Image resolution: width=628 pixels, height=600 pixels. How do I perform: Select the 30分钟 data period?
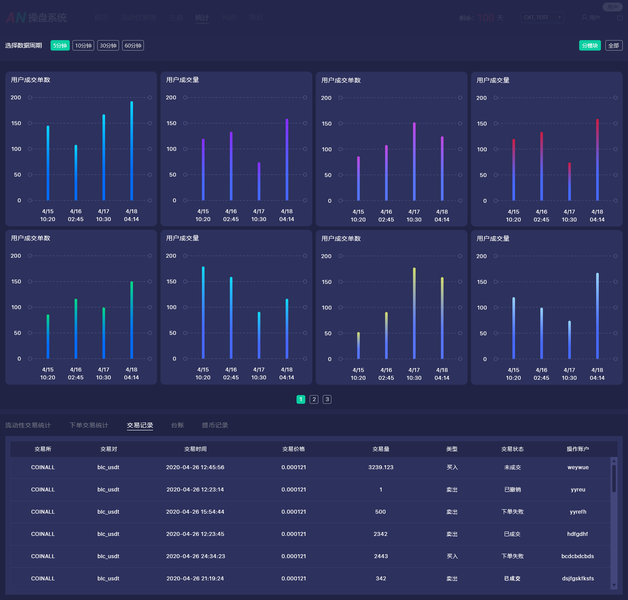pyautogui.click(x=108, y=46)
